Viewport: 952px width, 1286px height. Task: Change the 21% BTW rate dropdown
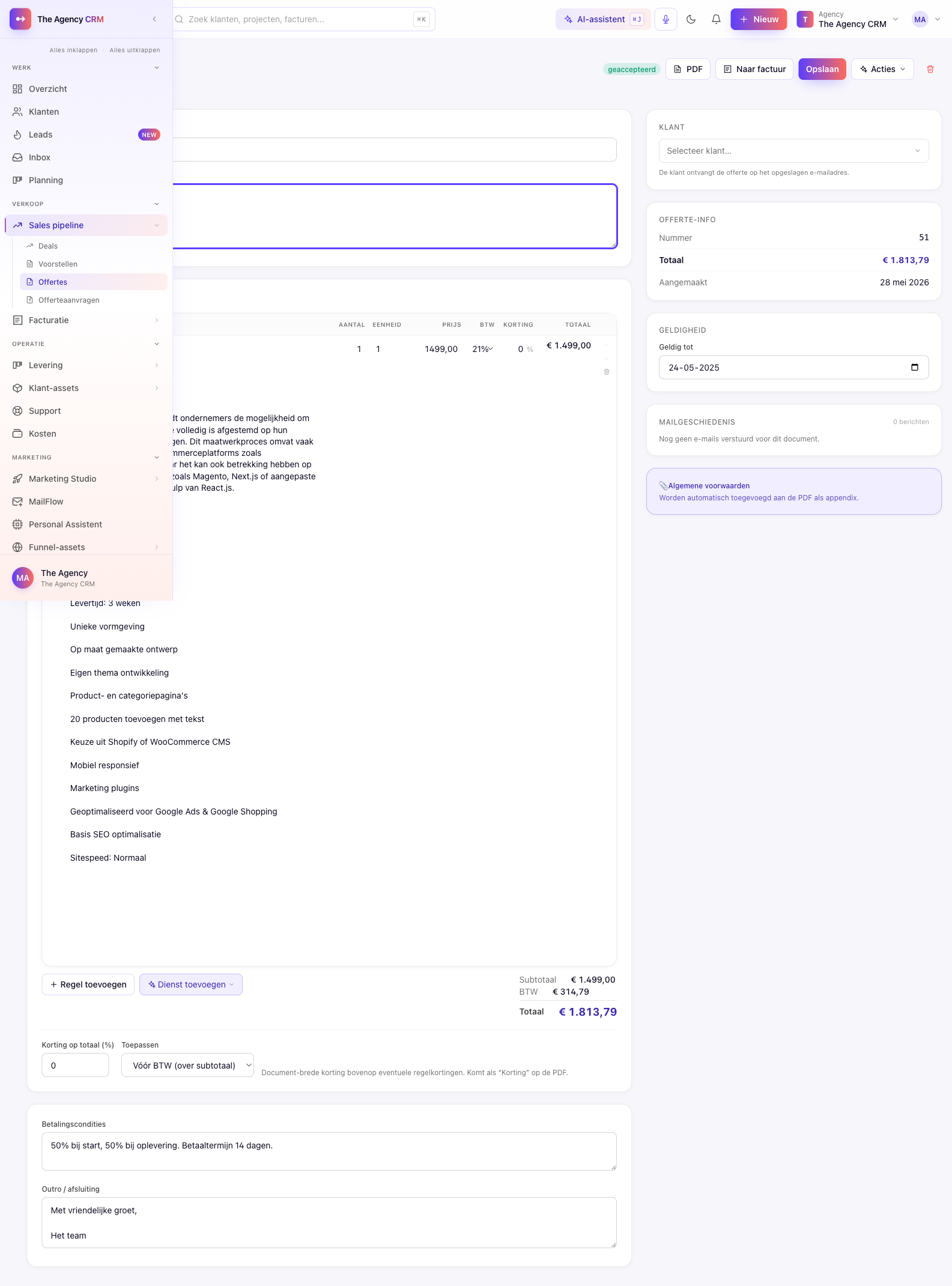[x=482, y=349]
